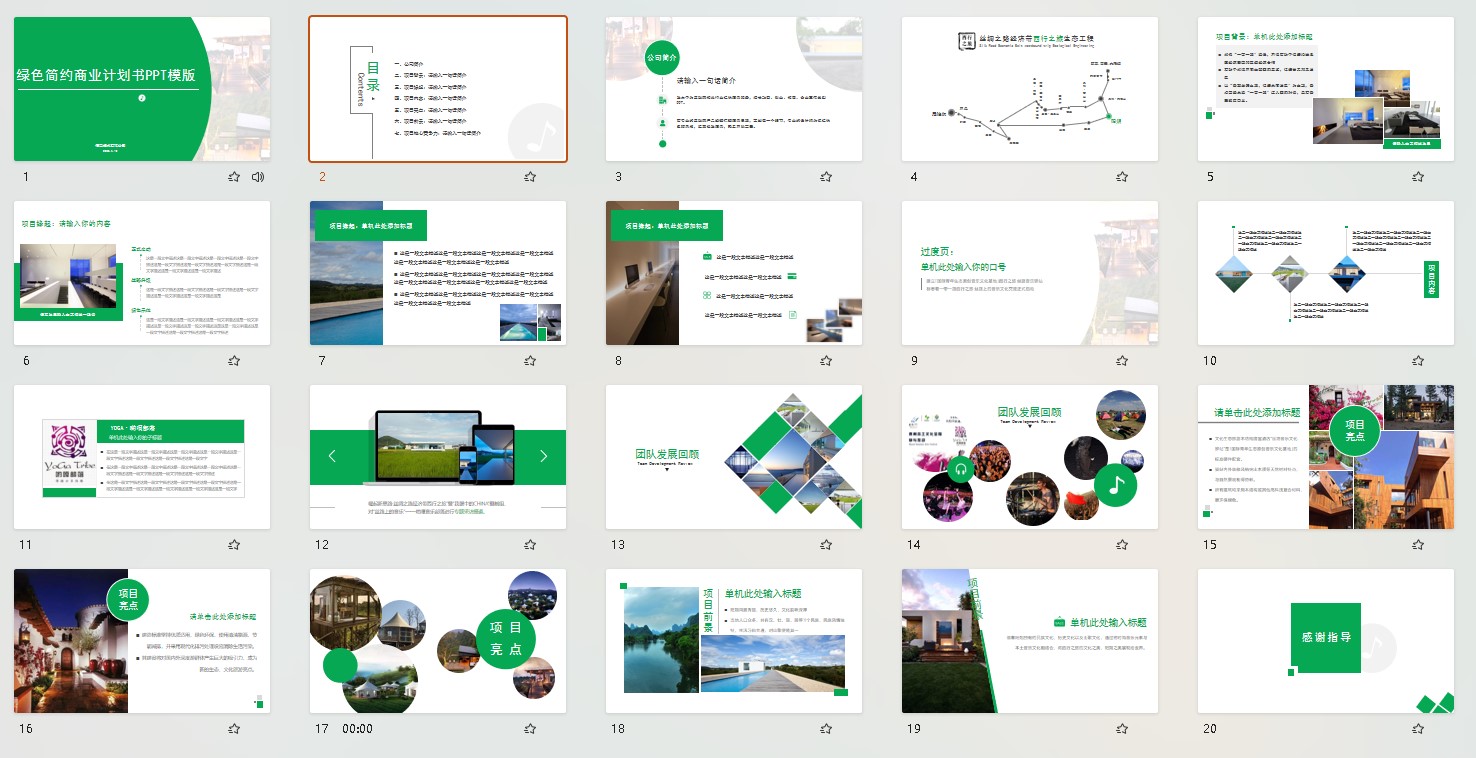Click the transition star under slide 2
The image size is (1476, 758).
[530, 177]
